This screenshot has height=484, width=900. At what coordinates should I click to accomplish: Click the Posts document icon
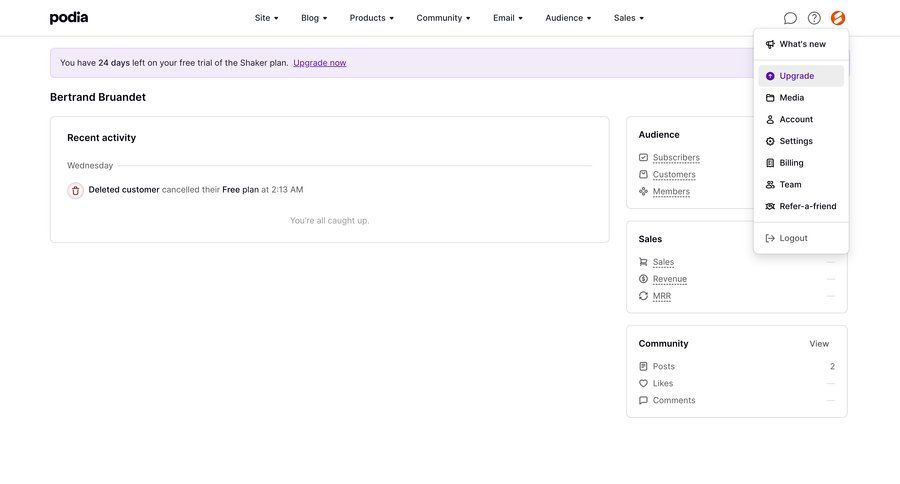643,366
